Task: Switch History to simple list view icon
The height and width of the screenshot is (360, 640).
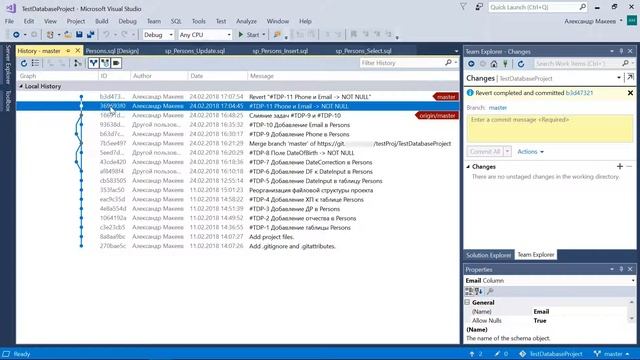Action: pyautogui.click(x=36, y=63)
